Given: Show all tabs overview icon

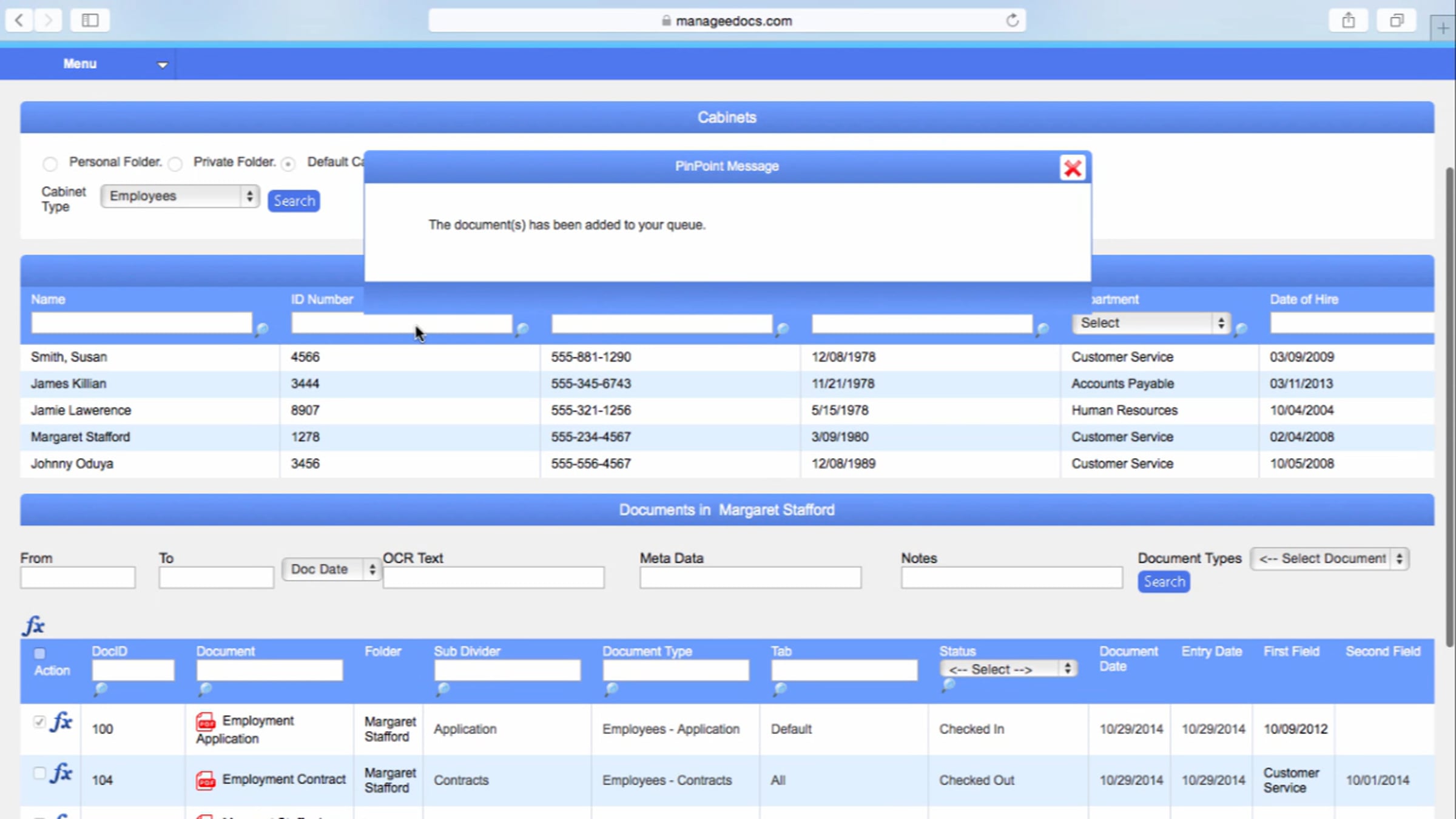Looking at the screenshot, I should (x=1397, y=20).
